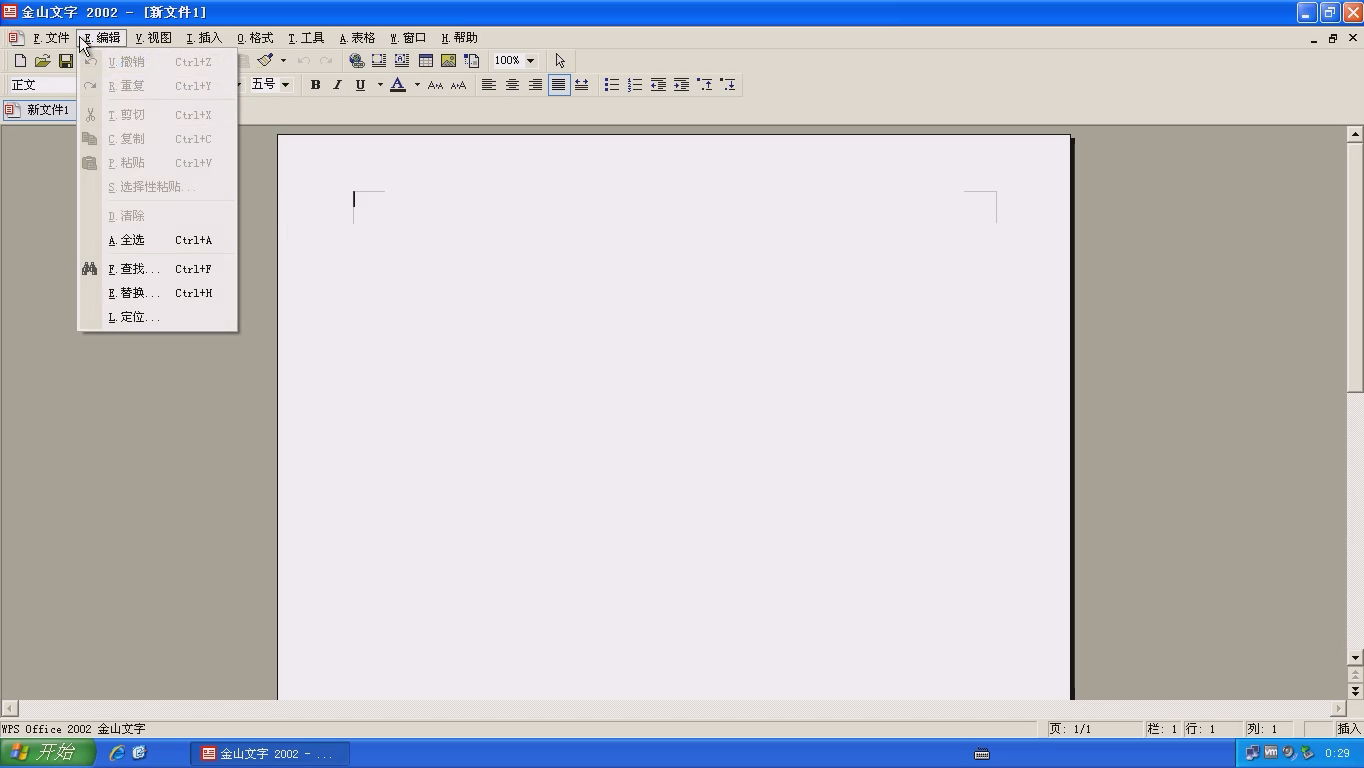Decrease paragraph indent
Screen dimensions: 1364x768
pos(658,85)
